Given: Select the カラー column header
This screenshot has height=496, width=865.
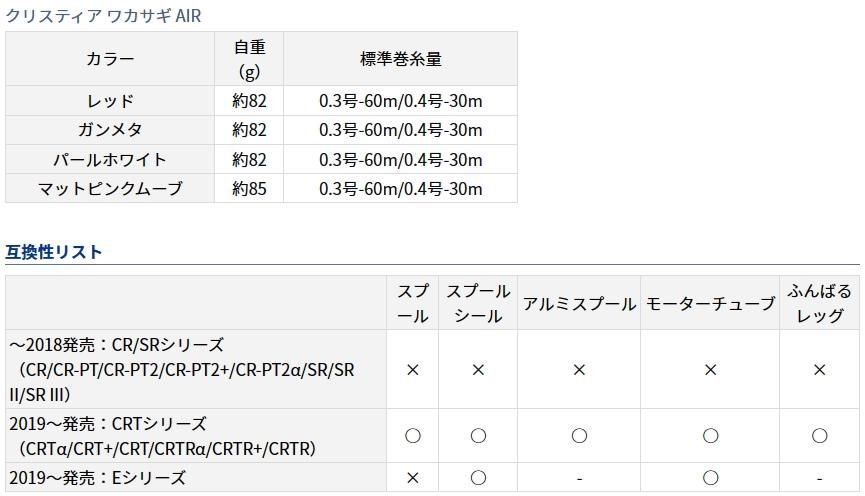Looking at the screenshot, I should 110,59.
